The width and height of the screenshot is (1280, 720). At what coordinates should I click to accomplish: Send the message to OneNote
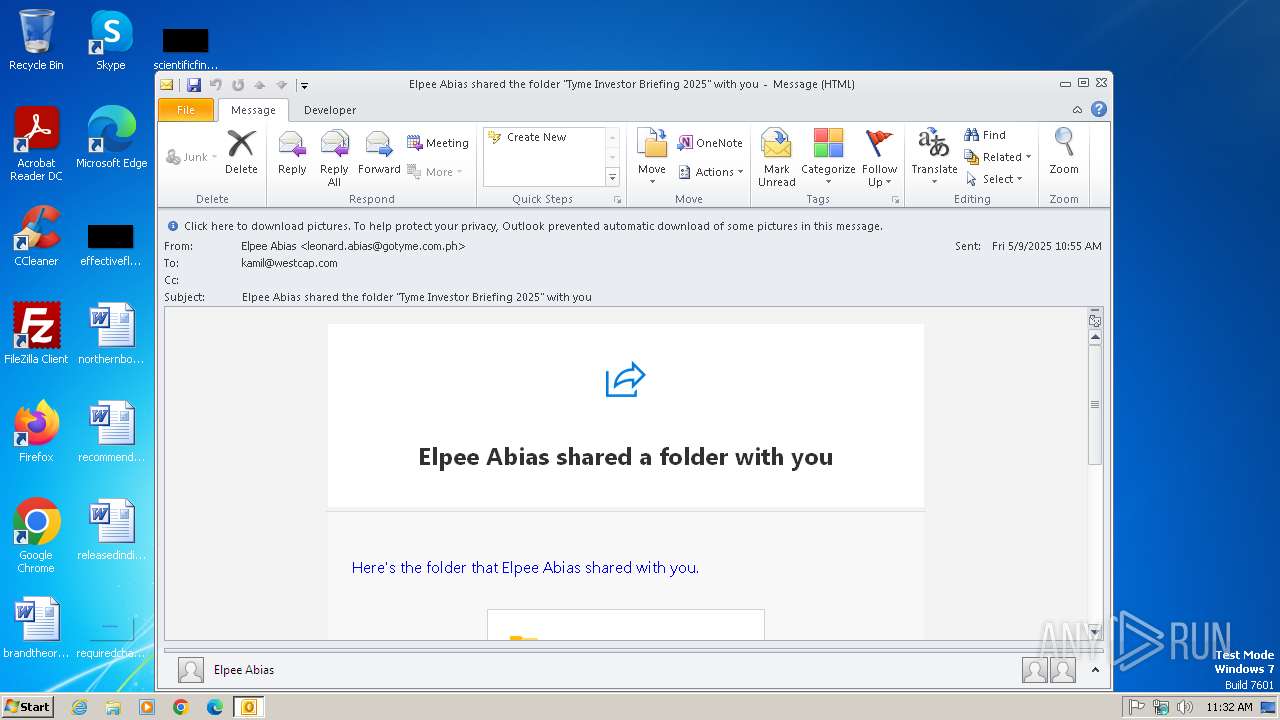pyautogui.click(x=710, y=143)
